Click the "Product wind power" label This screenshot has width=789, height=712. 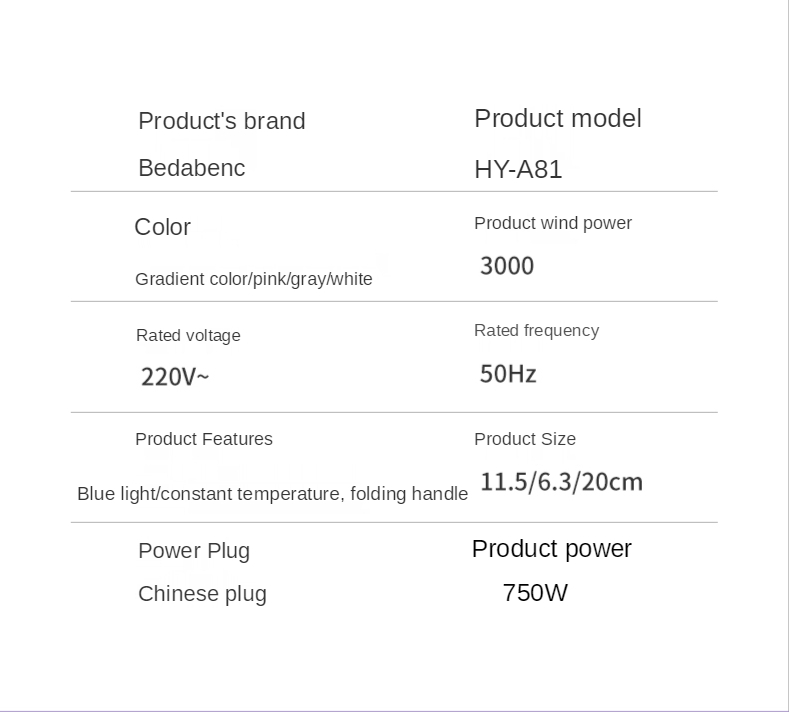pos(553,223)
